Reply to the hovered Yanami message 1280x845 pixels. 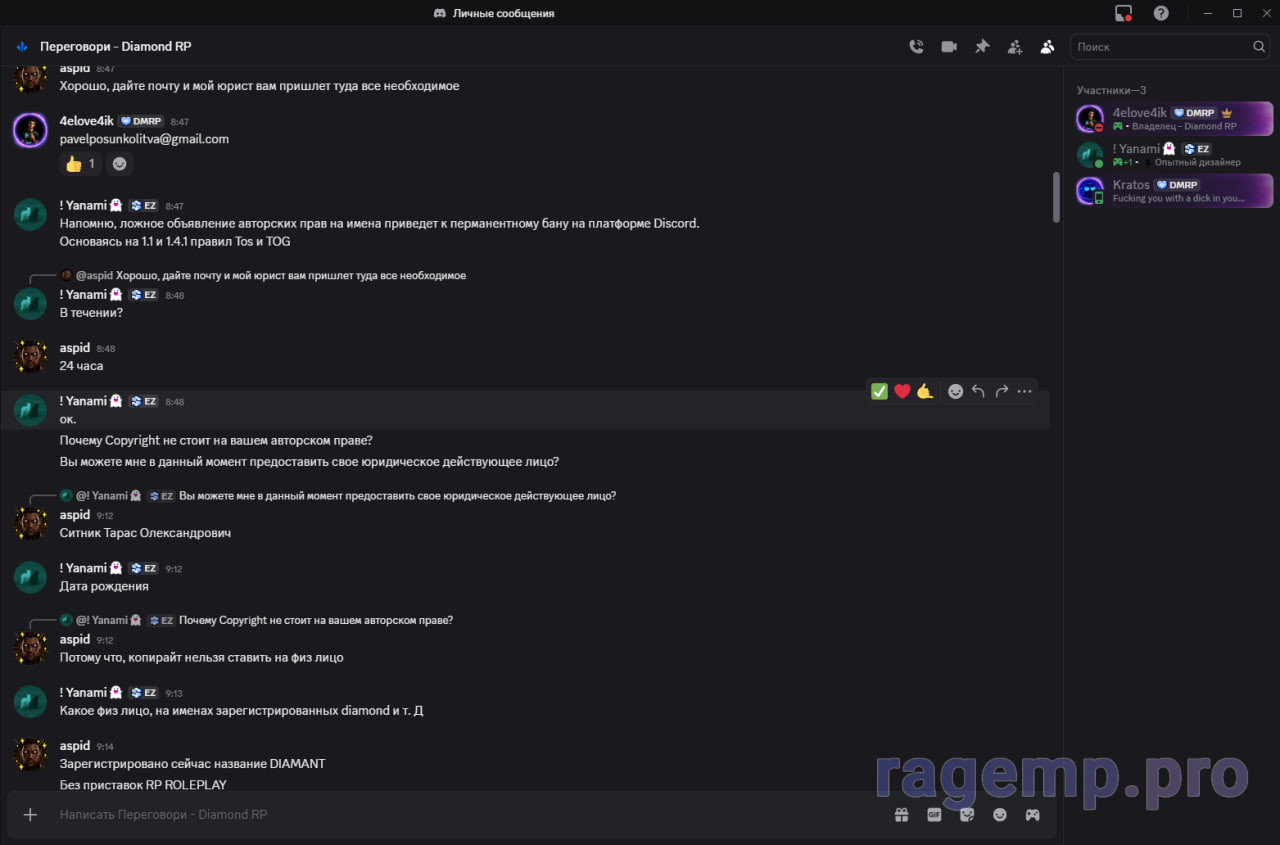point(978,391)
